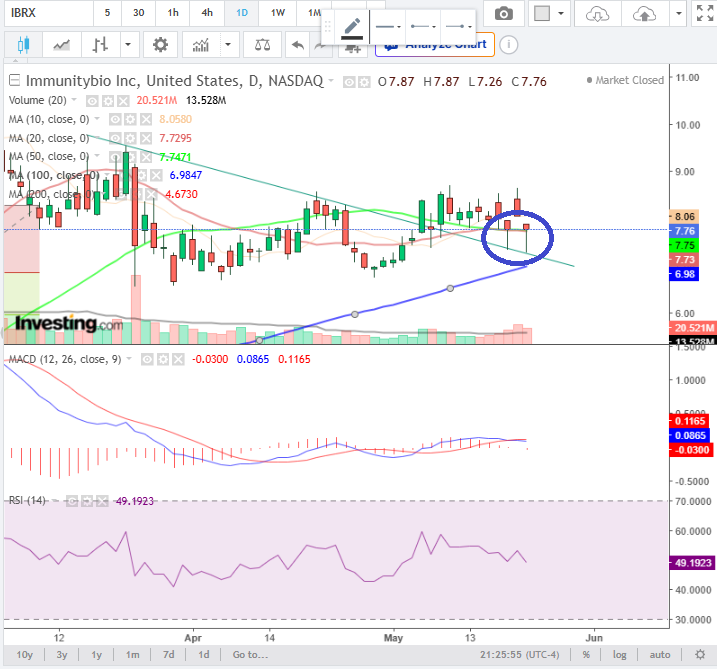Switch to the 4h timeframe

point(207,13)
